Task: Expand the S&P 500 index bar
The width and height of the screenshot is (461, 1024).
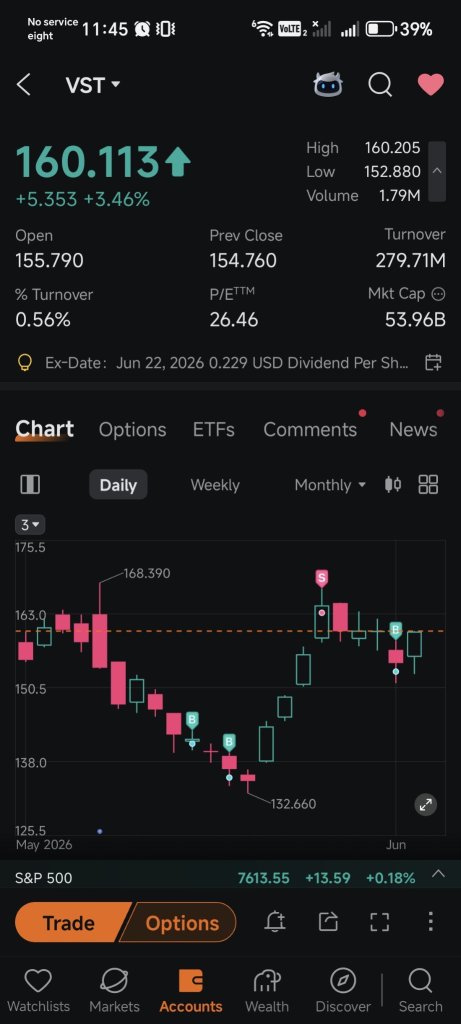Action: pos(438,874)
